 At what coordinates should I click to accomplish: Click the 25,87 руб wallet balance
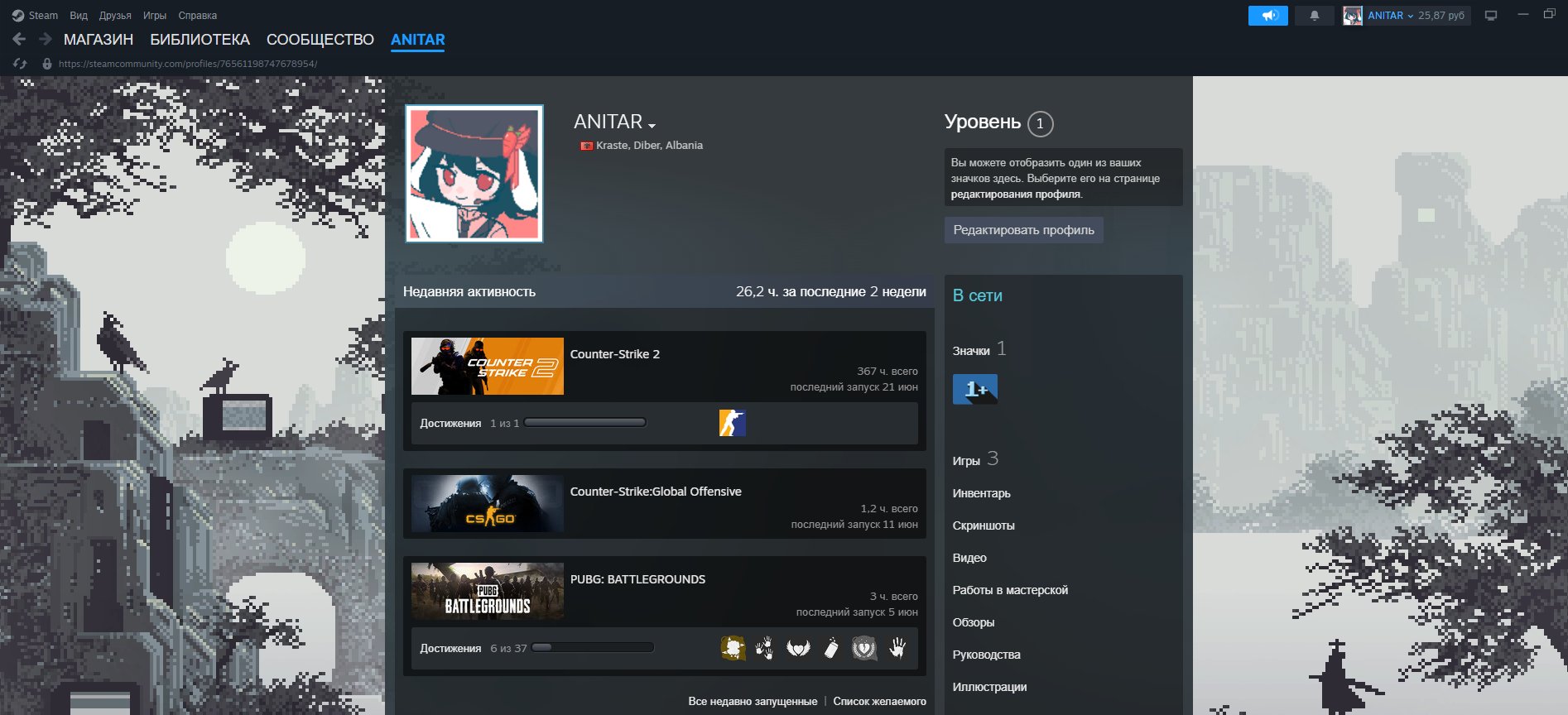click(x=1441, y=16)
